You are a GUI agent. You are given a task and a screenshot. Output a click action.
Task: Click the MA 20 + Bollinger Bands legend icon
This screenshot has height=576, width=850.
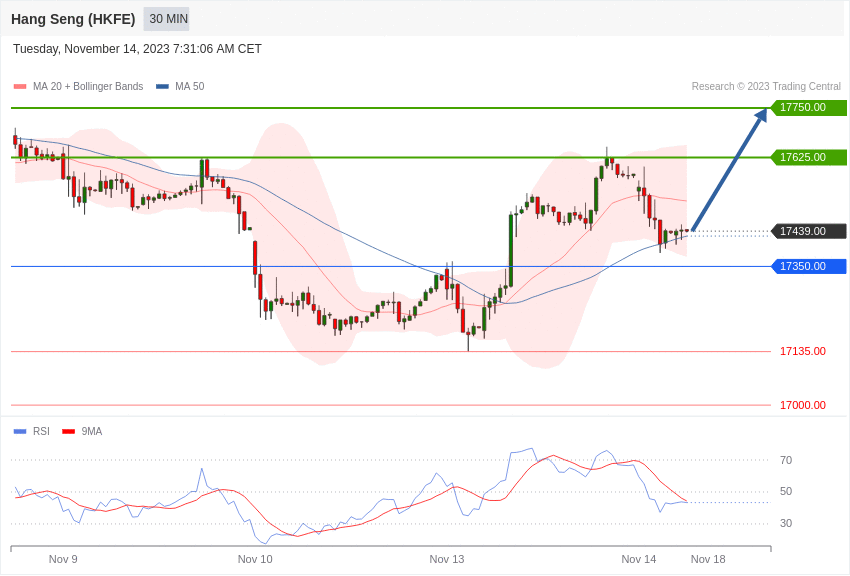[x=19, y=86]
